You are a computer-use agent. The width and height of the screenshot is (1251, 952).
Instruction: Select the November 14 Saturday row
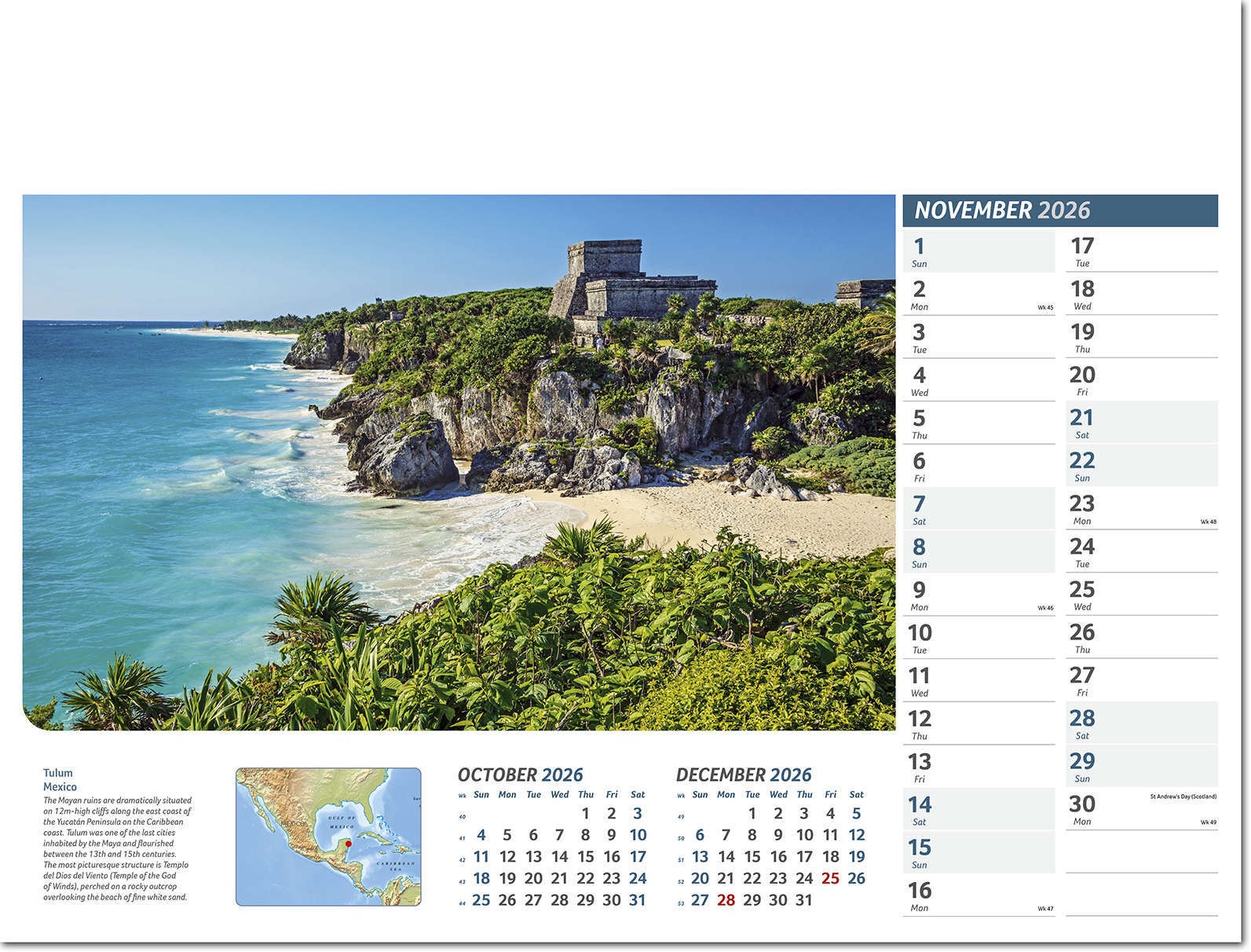point(978,810)
